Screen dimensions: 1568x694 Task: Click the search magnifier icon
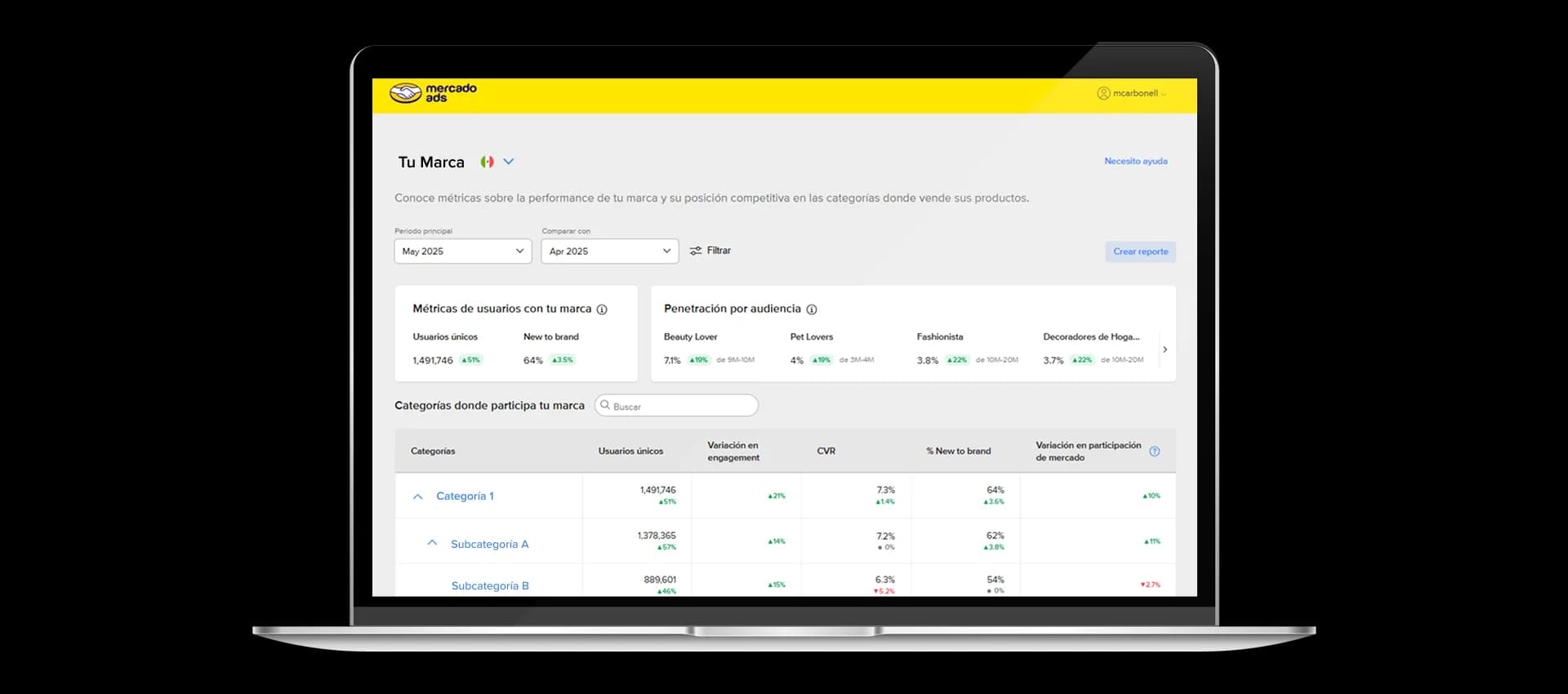click(x=605, y=405)
